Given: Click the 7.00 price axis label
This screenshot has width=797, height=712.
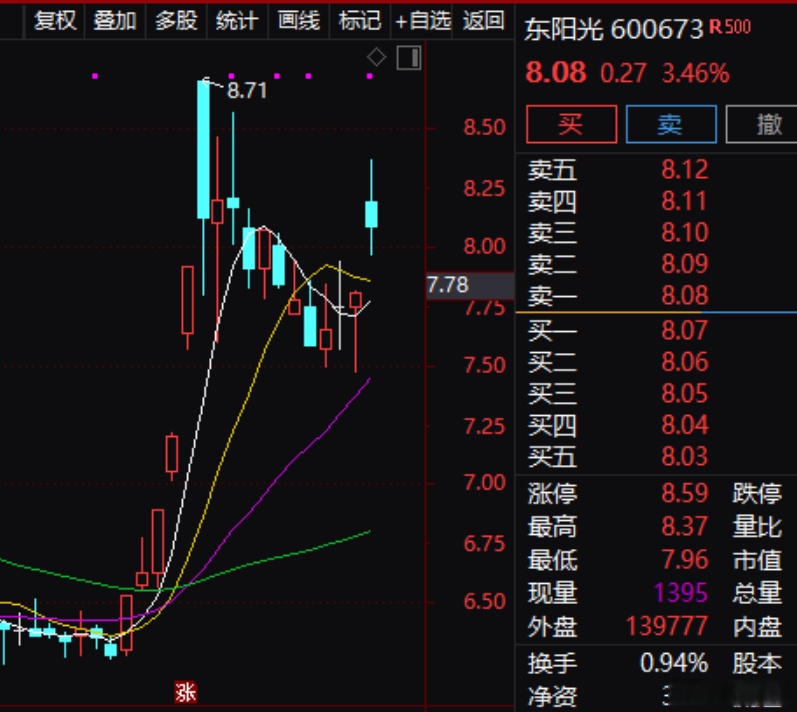Looking at the screenshot, I should click(484, 482).
